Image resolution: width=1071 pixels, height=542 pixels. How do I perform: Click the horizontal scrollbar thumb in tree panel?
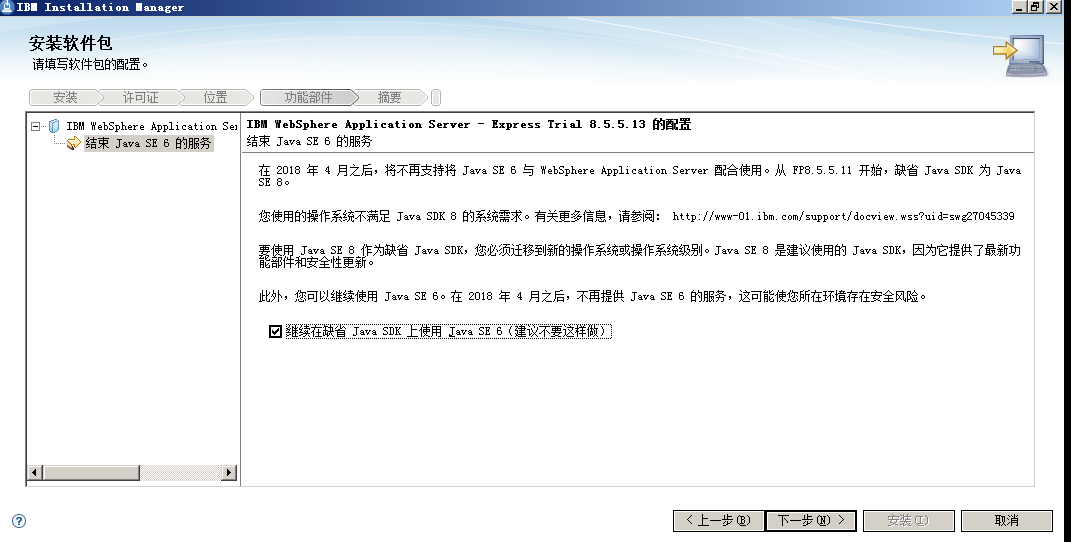click(x=91, y=472)
